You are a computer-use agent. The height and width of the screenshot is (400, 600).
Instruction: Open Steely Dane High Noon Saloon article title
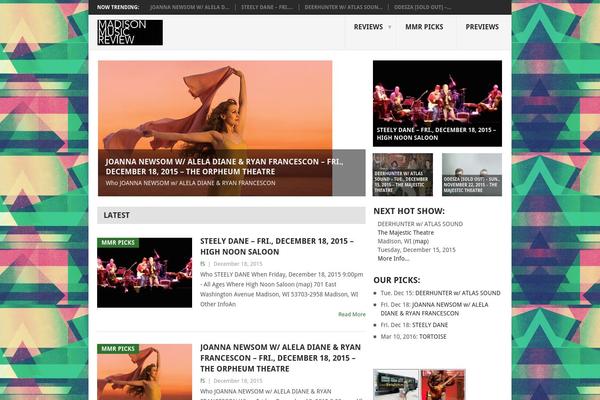[x=277, y=247]
